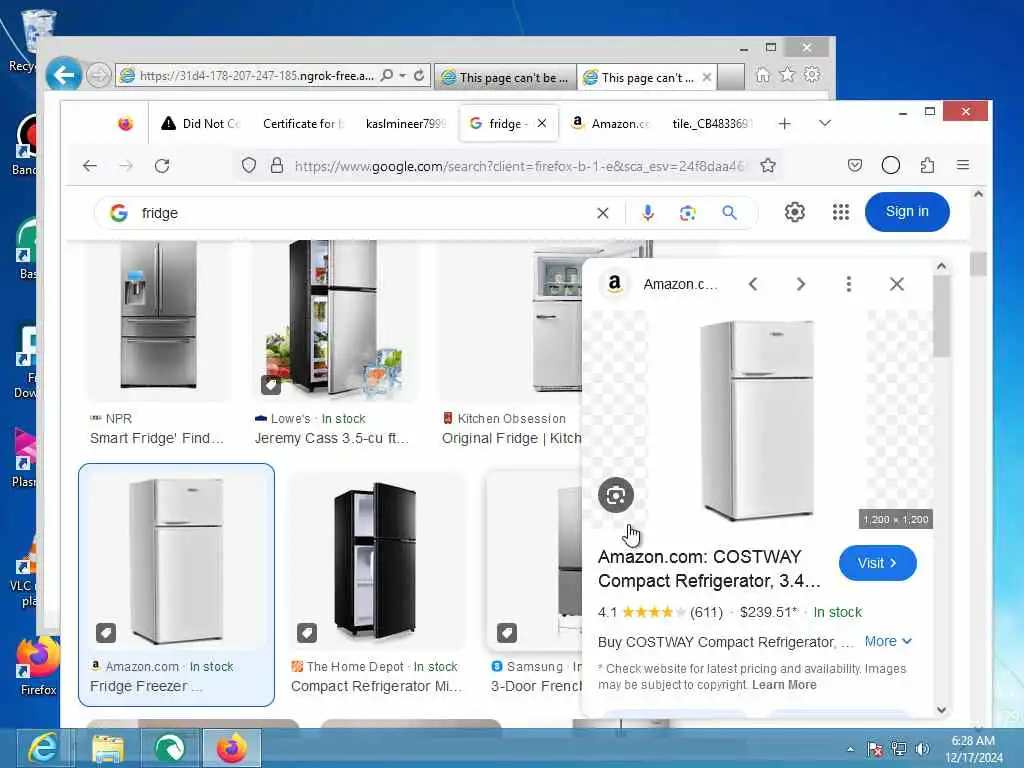Open the Internet Explorer address bar search dropdown
Viewport: 1024px width, 768px height.
(x=403, y=76)
